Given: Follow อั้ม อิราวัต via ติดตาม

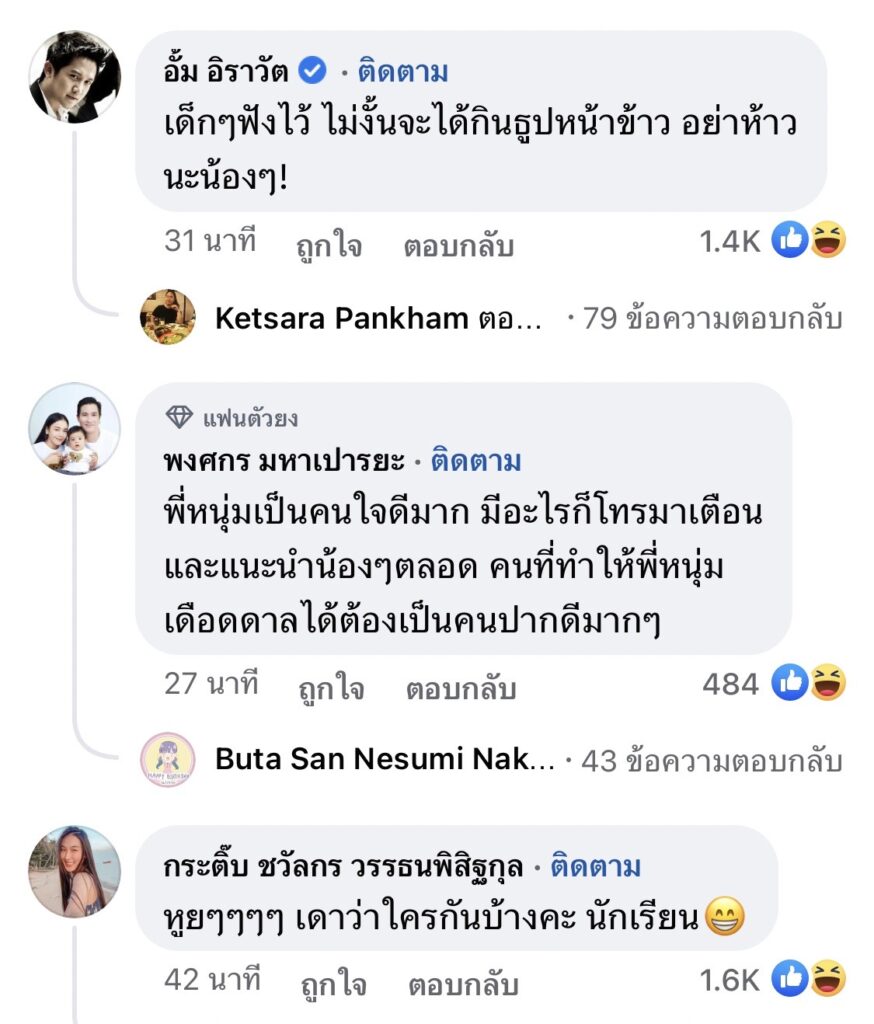Looking at the screenshot, I should (403, 72).
